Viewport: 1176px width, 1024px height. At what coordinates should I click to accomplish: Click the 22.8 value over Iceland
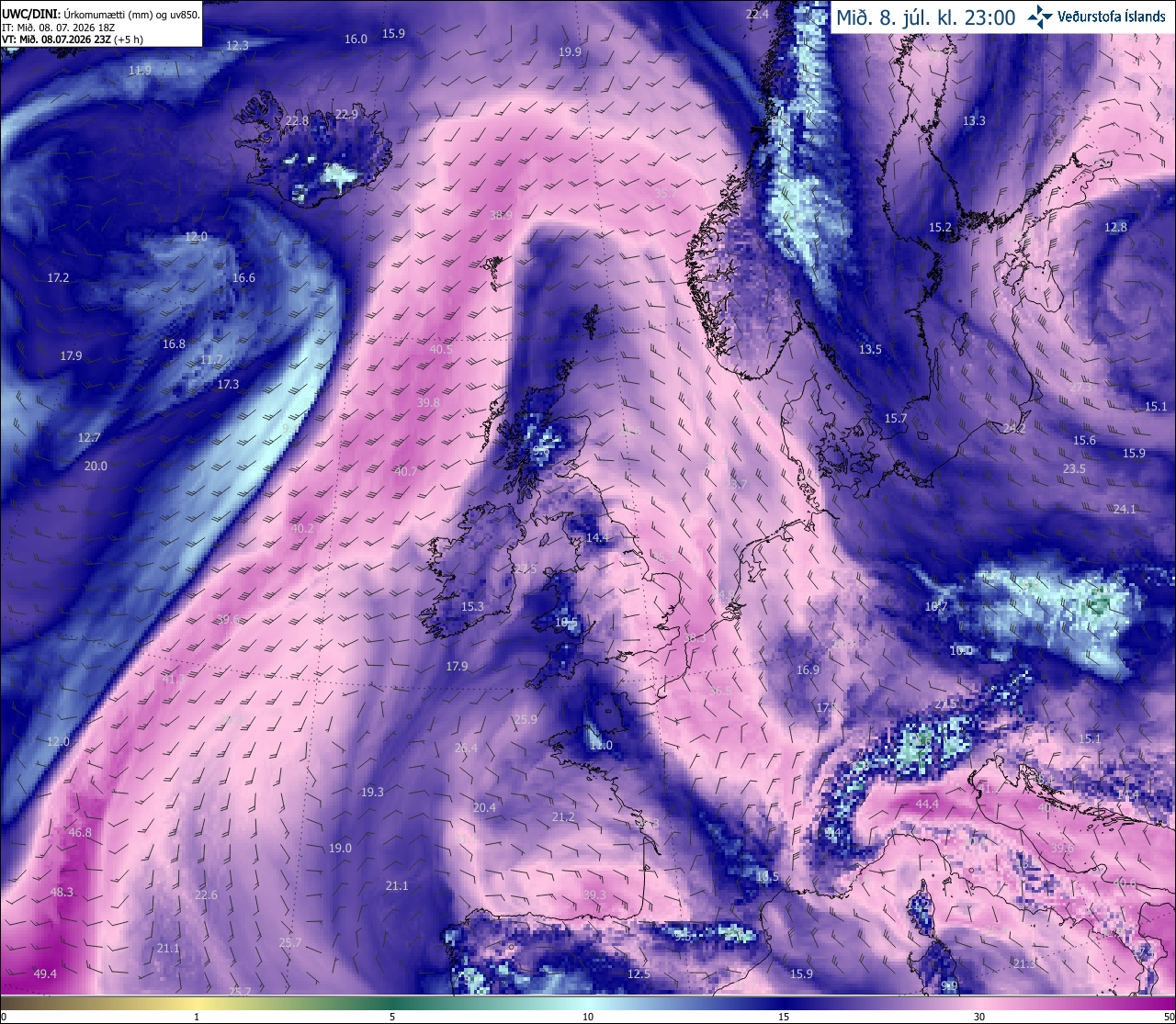297,120
